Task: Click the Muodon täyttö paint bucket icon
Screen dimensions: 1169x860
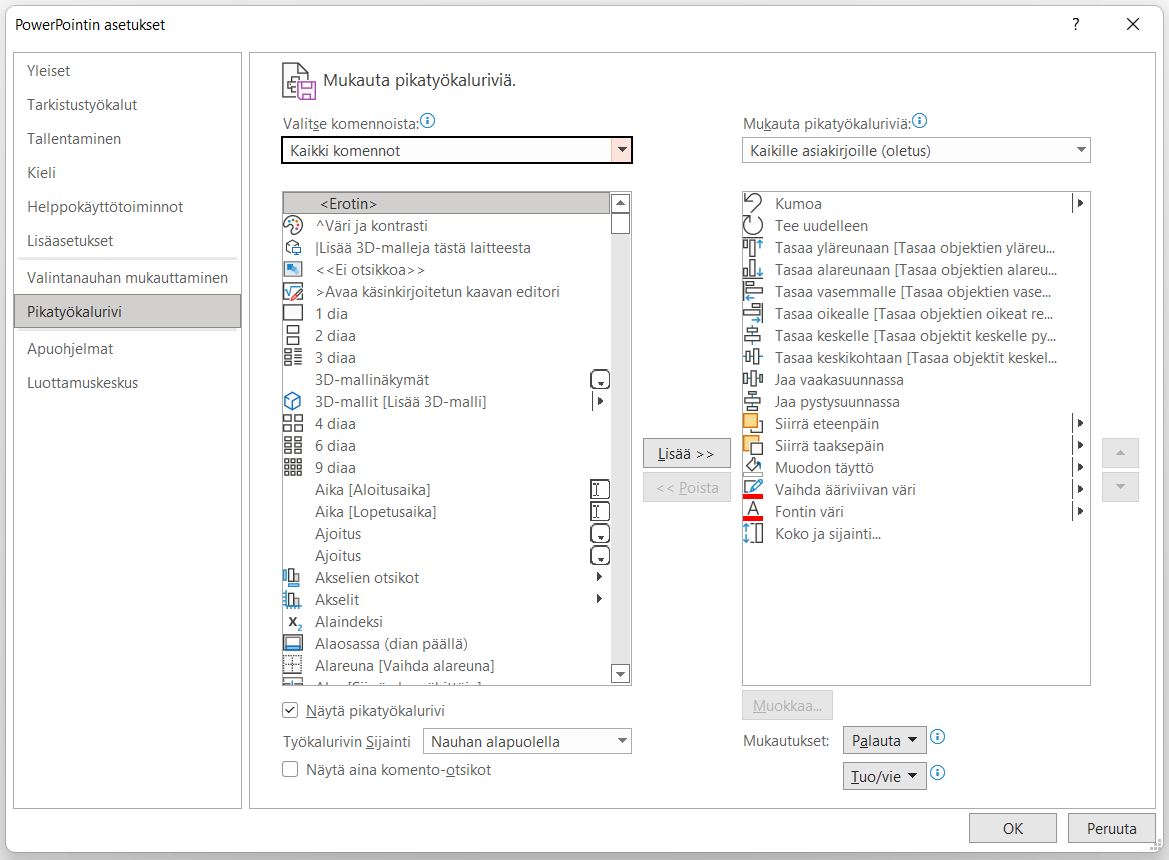Action: coord(753,467)
